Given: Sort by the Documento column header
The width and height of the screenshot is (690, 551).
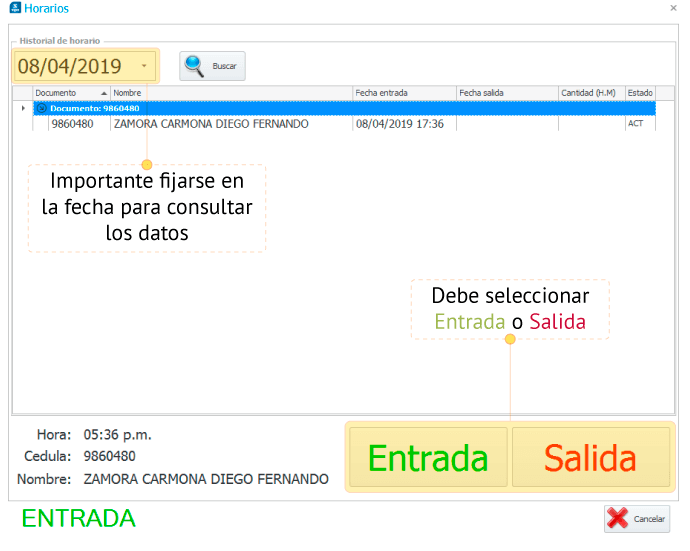Looking at the screenshot, I should 71,93.
